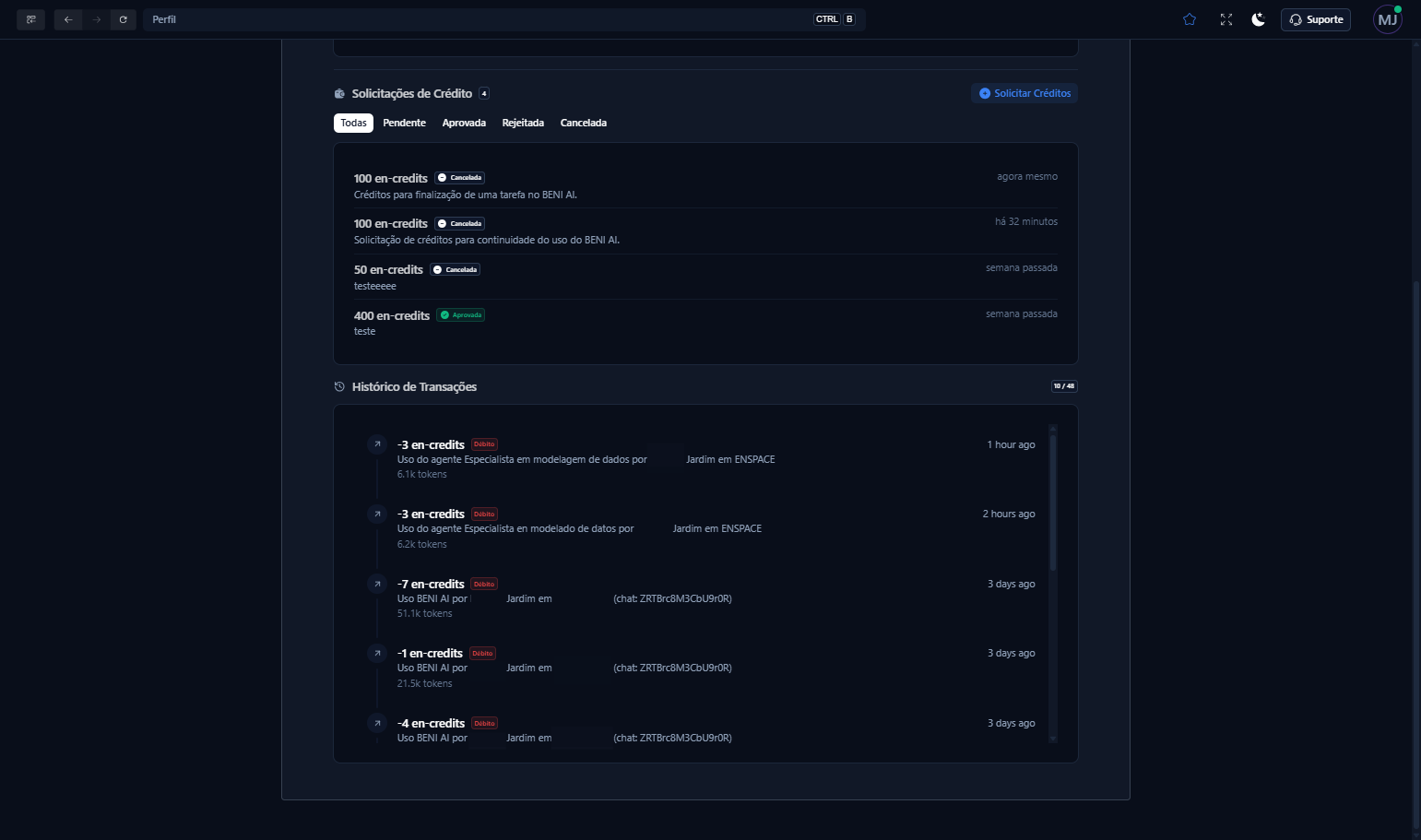The image size is (1421, 840).
Task: Click Débito badge on the -1 en-credits transaction
Action: 482,654
